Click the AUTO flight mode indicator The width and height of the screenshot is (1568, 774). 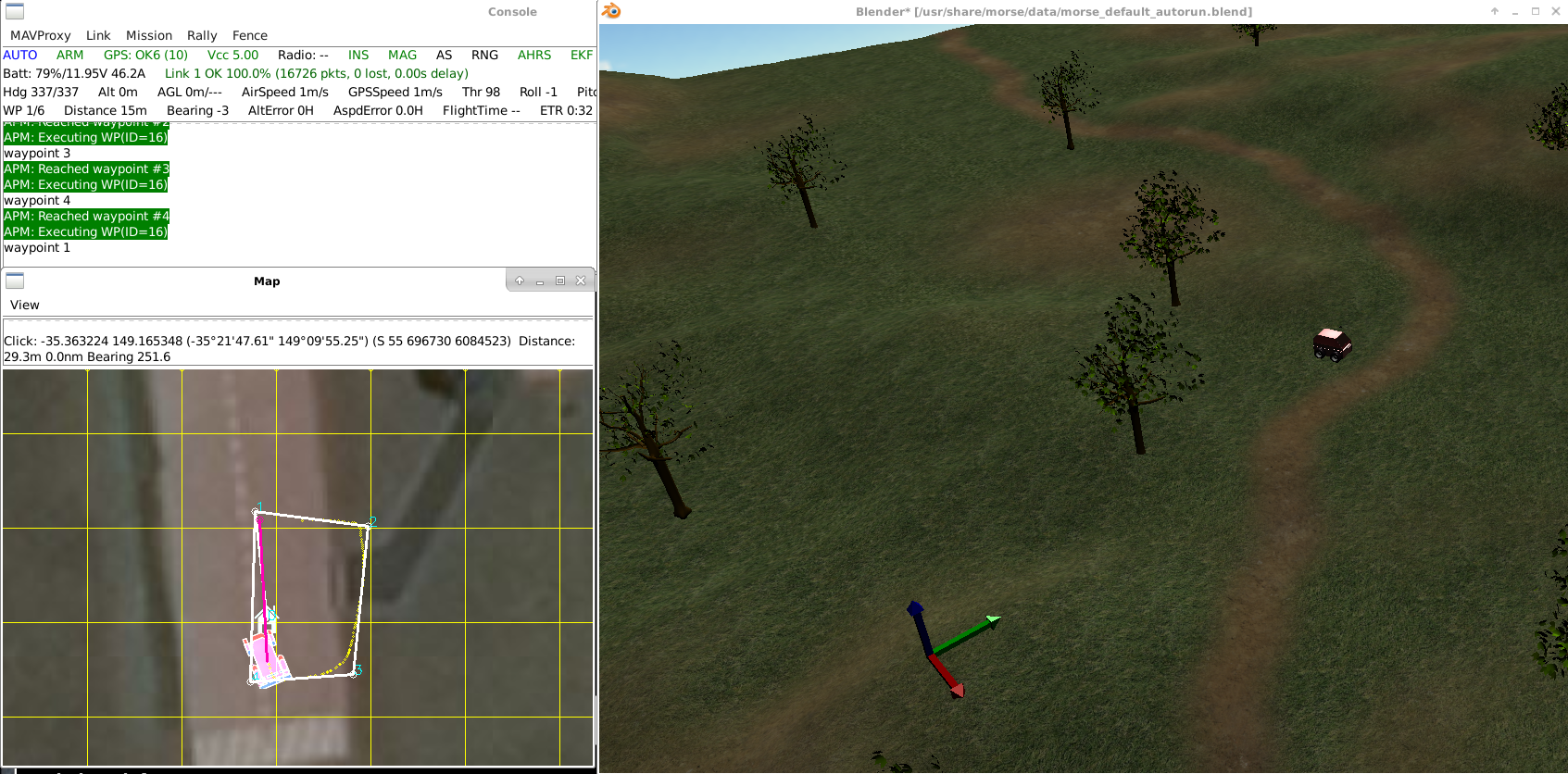[20, 55]
